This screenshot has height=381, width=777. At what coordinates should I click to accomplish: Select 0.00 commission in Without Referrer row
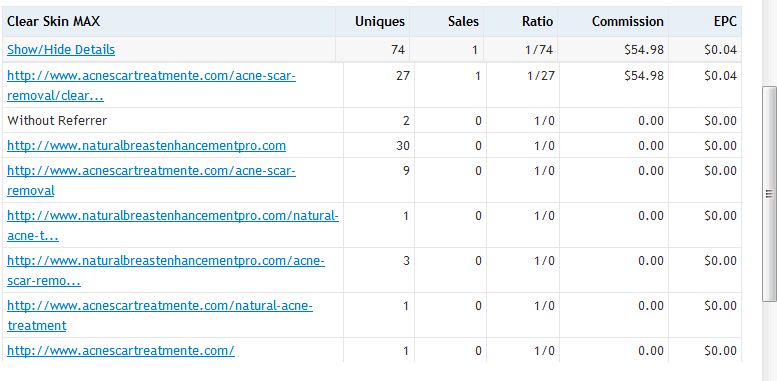coord(651,120)
